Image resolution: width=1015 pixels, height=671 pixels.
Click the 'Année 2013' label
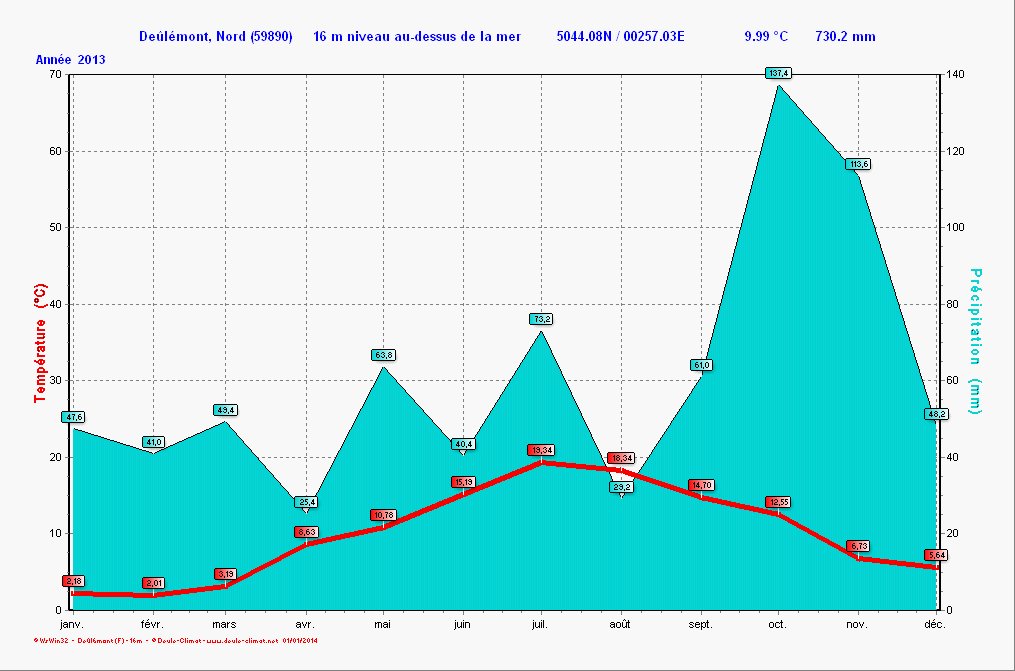point(71,59)
